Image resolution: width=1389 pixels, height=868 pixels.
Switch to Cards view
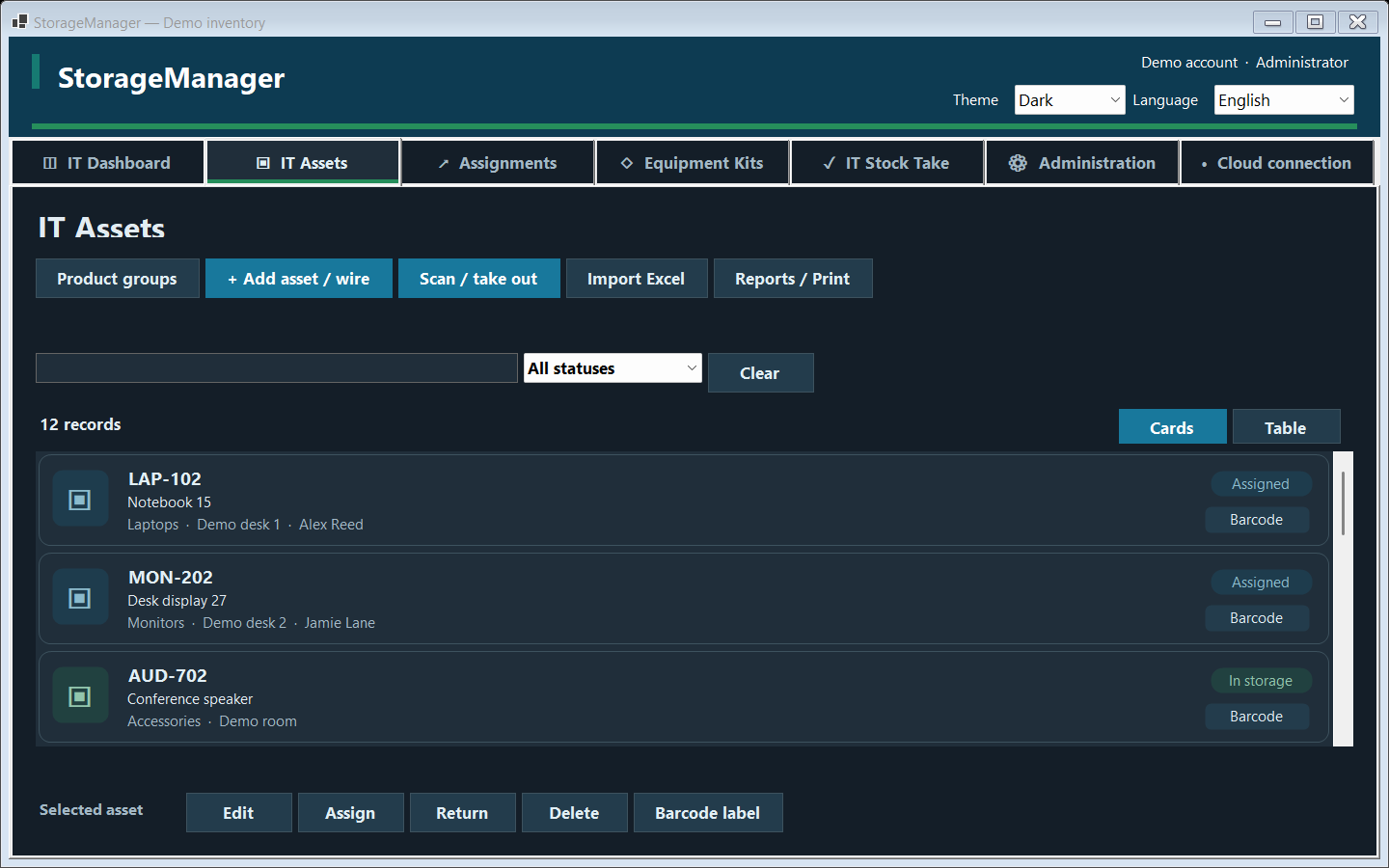[x=1173, y=427]
